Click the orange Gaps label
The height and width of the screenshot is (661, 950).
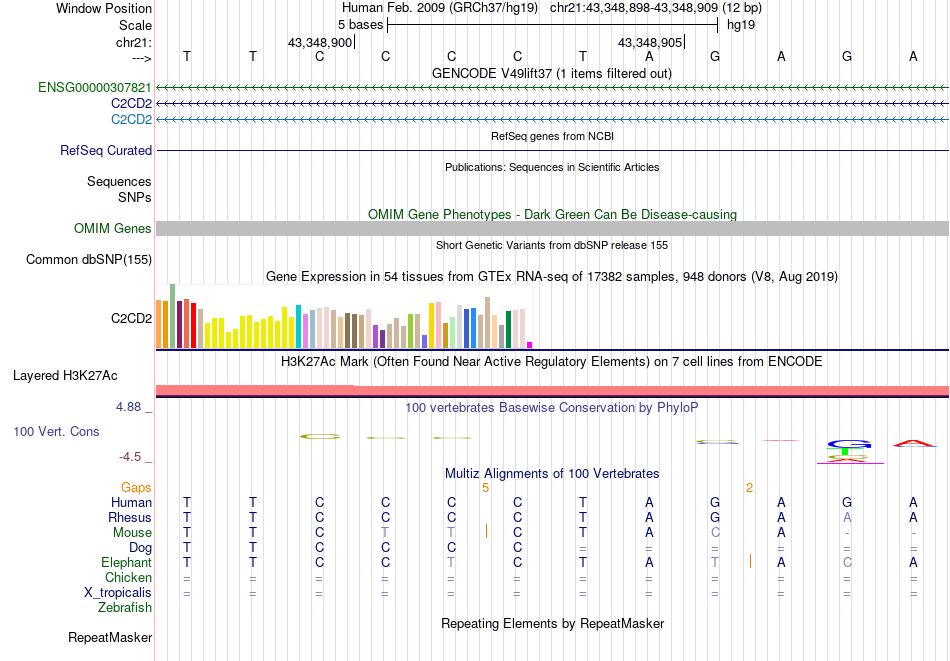point(136,487)
